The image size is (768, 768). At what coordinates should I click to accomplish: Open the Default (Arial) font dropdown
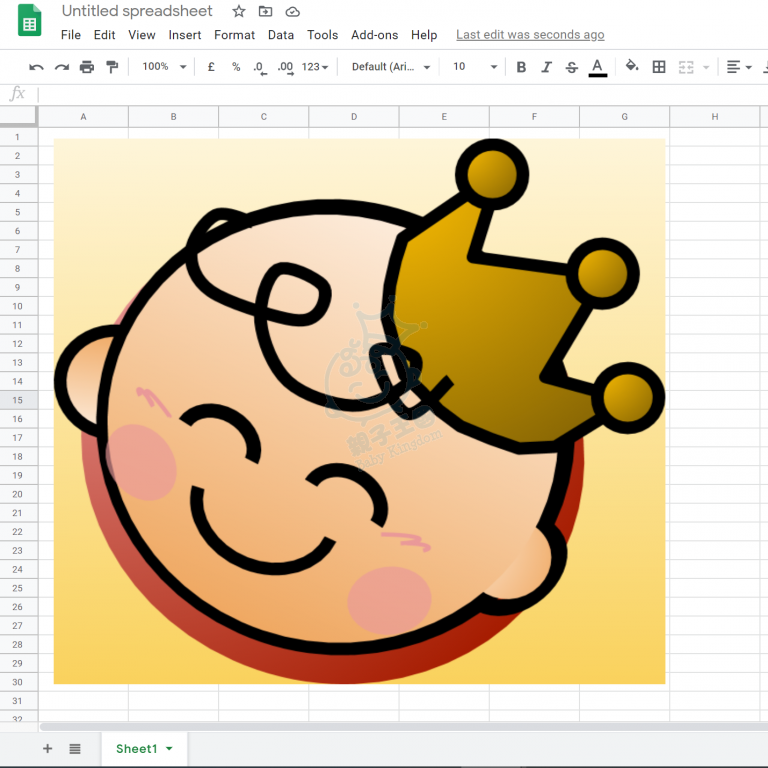391,67
